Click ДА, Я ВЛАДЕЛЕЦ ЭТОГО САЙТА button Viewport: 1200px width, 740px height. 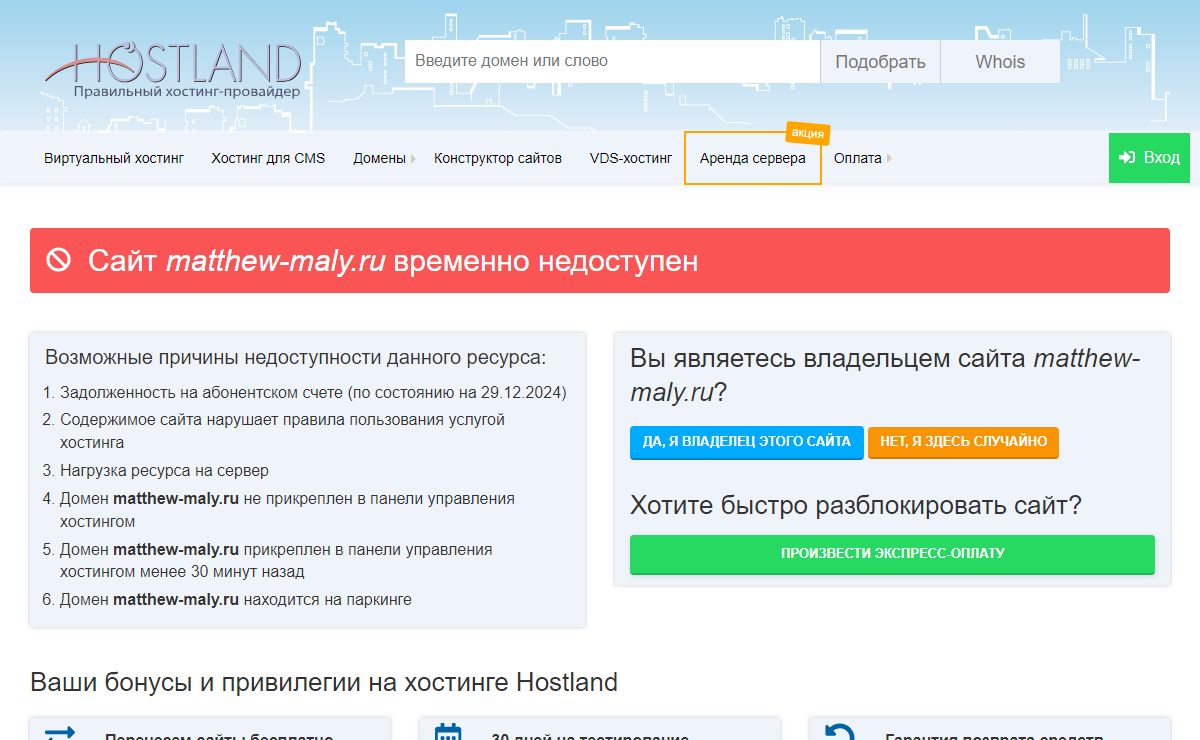[746, 442]
